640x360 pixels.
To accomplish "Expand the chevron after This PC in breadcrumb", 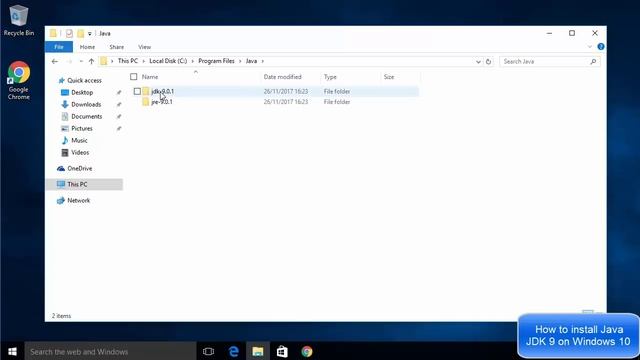I will click(x=144, y=61).
